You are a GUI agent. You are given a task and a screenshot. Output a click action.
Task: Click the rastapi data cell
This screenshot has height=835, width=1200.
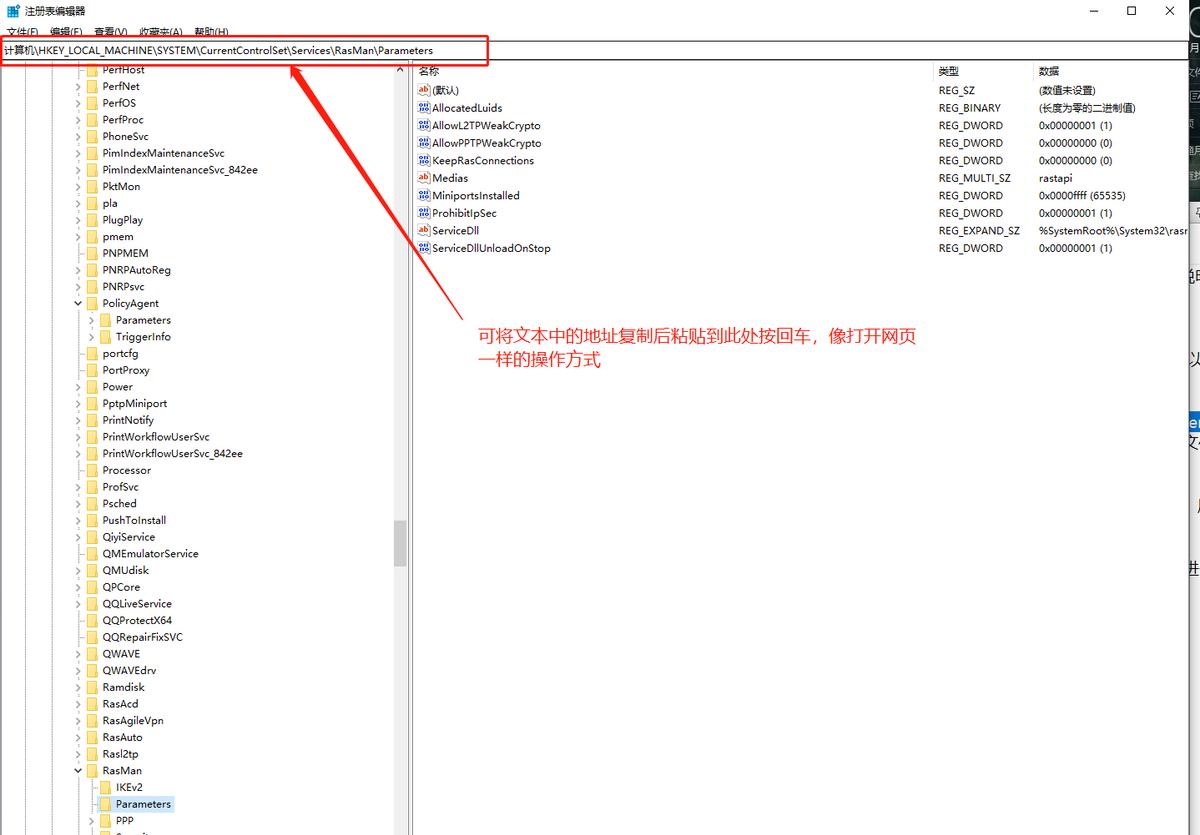[1055, 178]
